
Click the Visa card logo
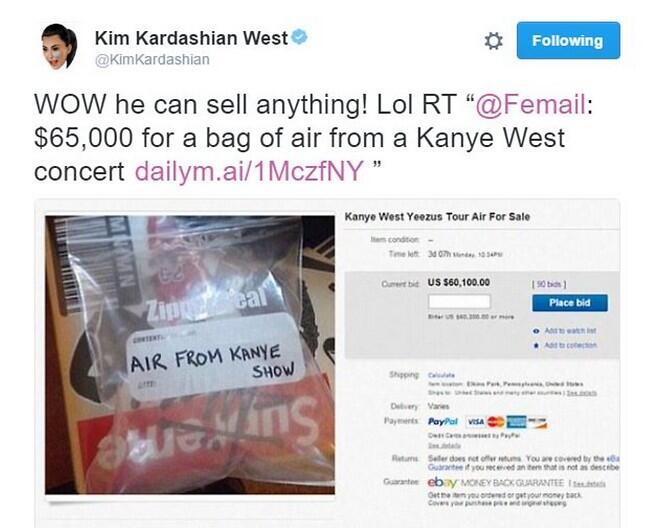[475, 421]
